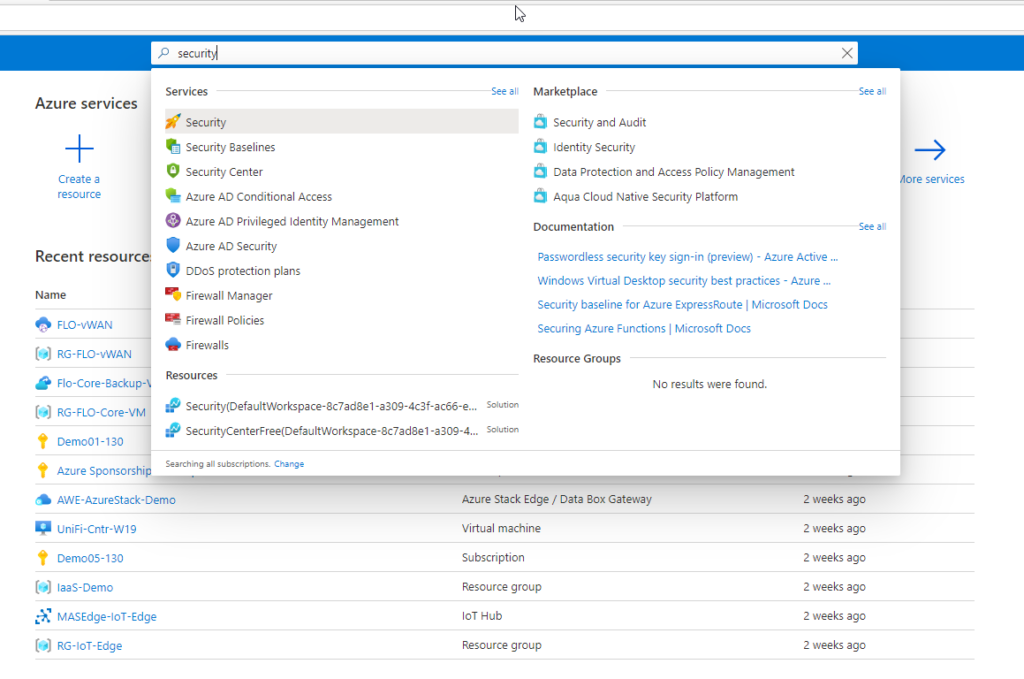Open the SecurityCenterFree solution resource
The height and width of the screenshot is (679, 1024).
coord(331,430)
